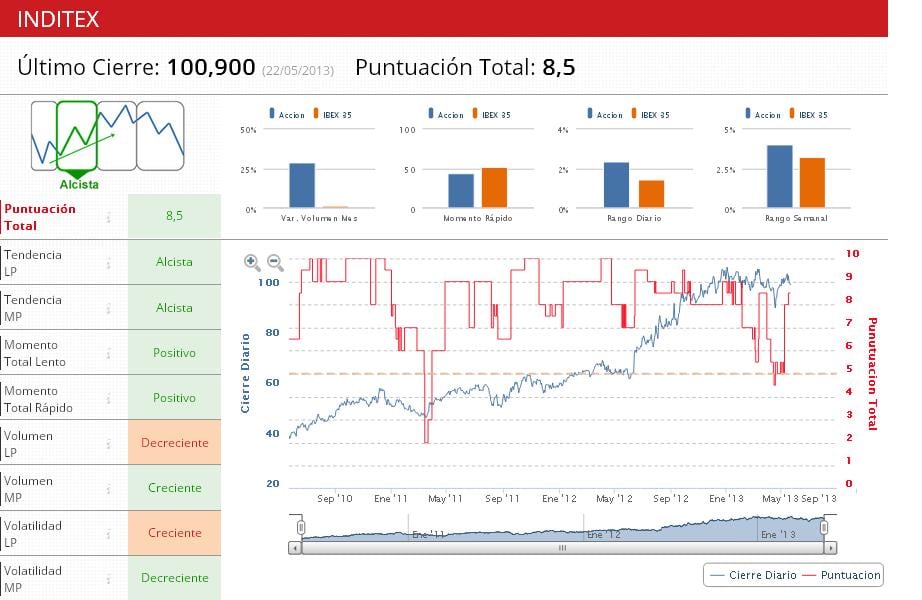
Task: Click the date (22/05/2013)
Action: tap(298, 71)
